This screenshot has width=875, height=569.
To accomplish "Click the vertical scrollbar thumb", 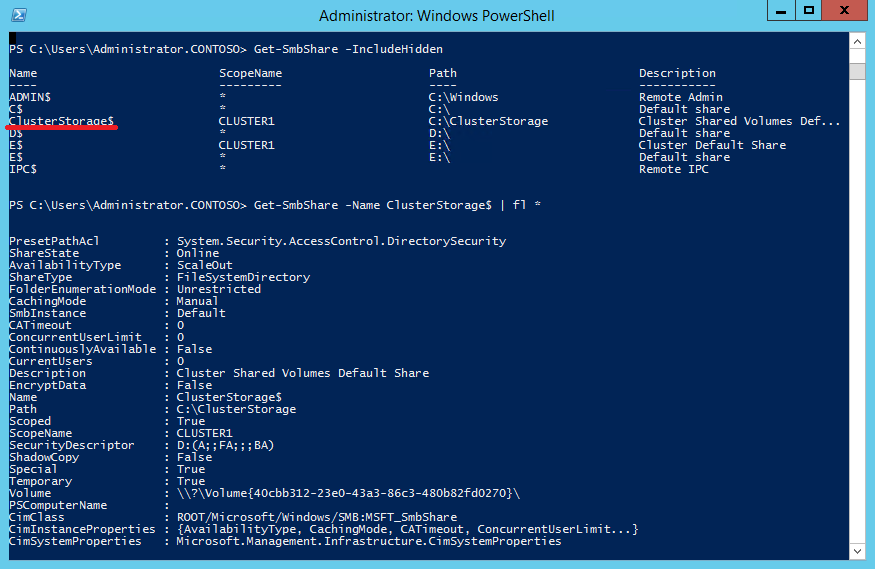I will [x=857, y=71].
